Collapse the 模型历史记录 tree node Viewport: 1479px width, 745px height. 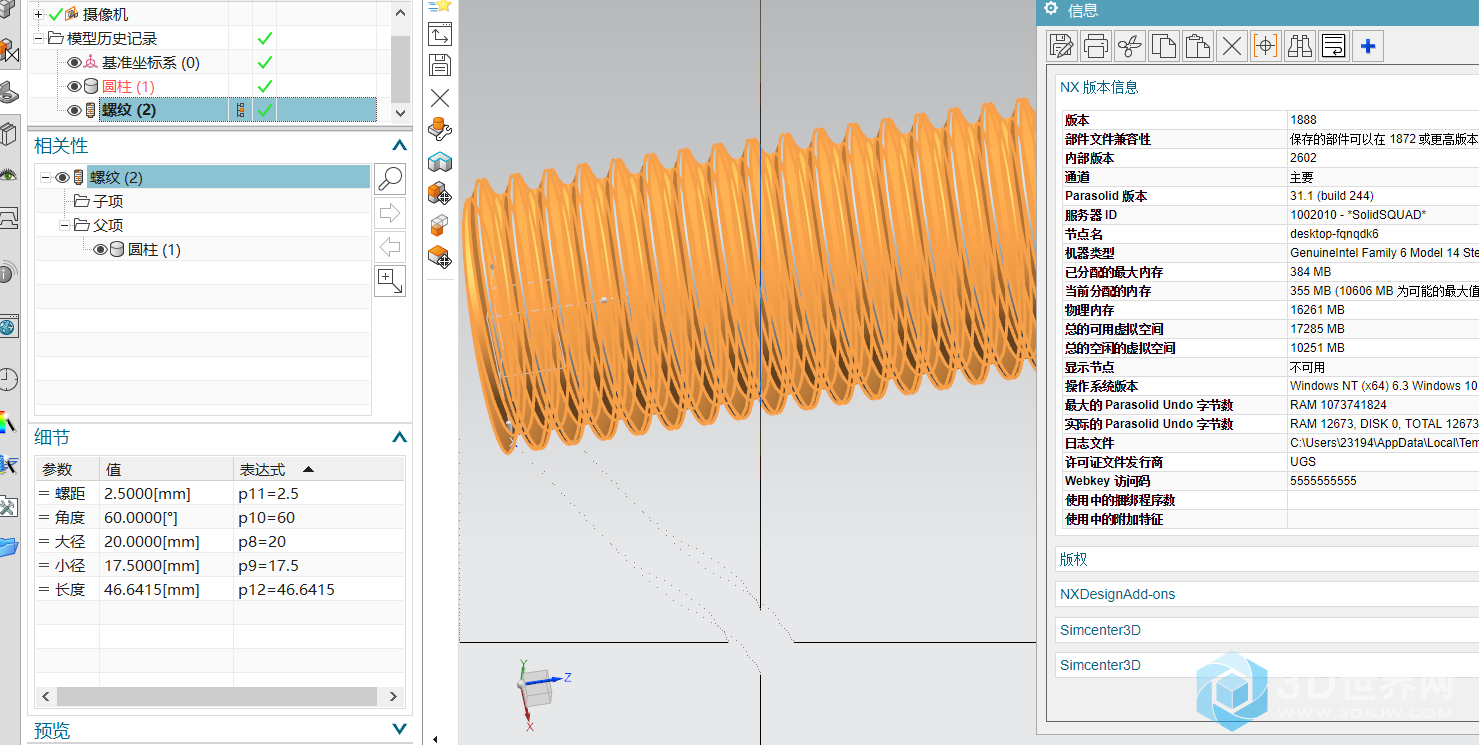[39, 38]
